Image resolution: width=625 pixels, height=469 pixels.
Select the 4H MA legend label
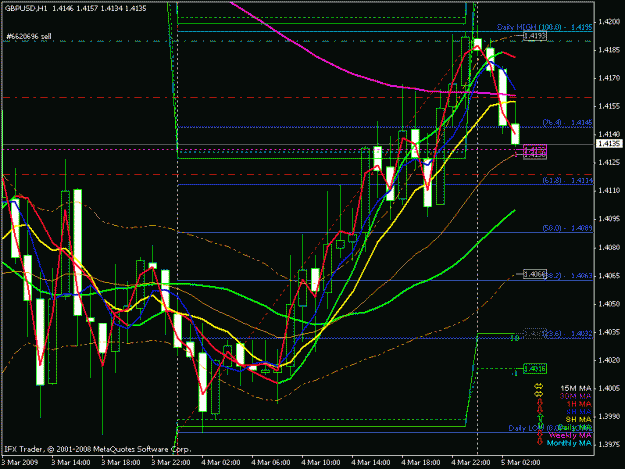click(579, 412)
